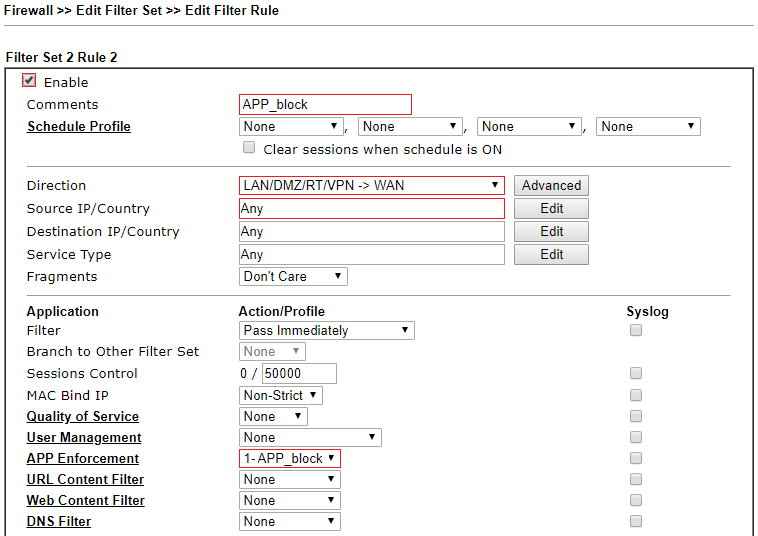Open the Direction dropdown
758x536 pixels.
[371, 186]
